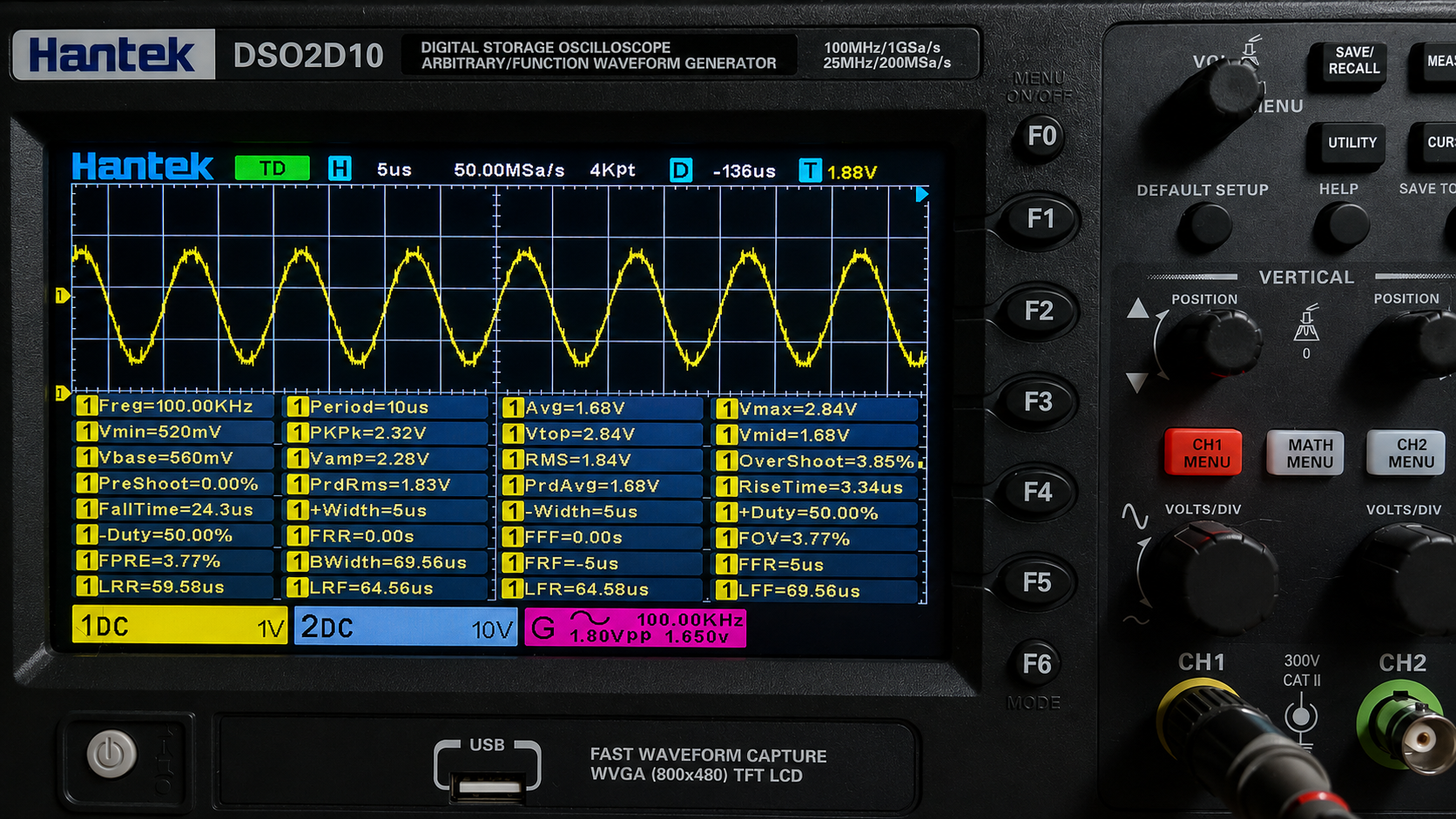This screenshot has width=1456, height=819.
Task: Tap the RiseTime=3.34us measurement
Action: (817, 487)
